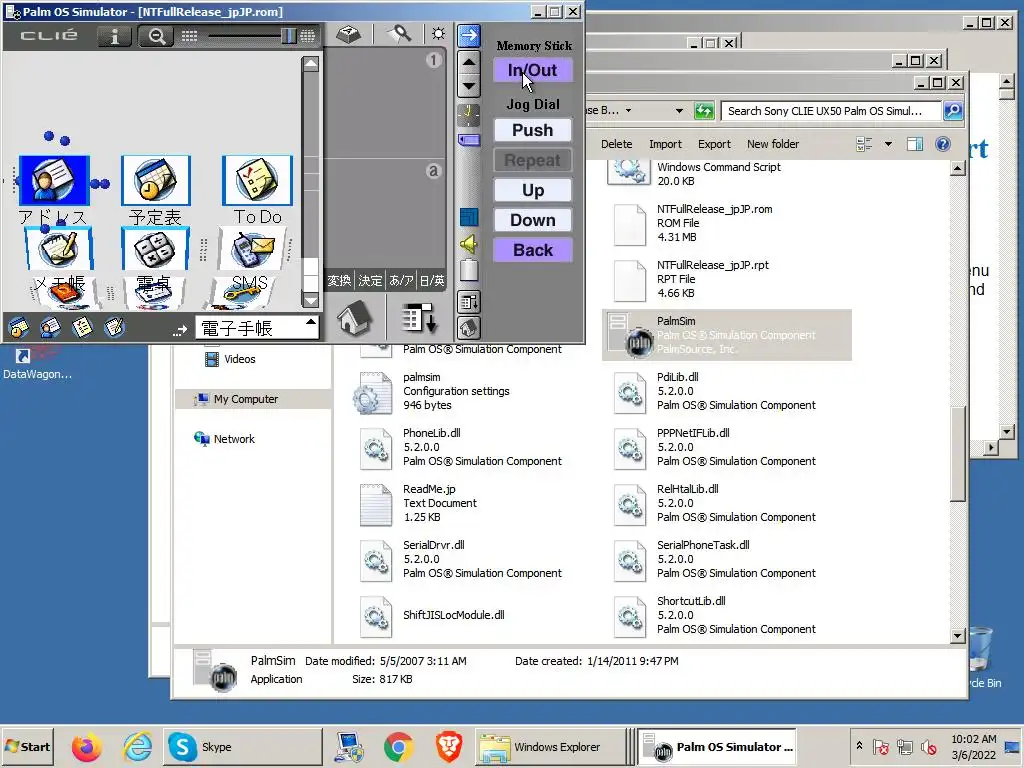Open the on-screen keyboard icon
Image resolution: width=1024 pixels, height=768 pixels.
tap(349, 34)
